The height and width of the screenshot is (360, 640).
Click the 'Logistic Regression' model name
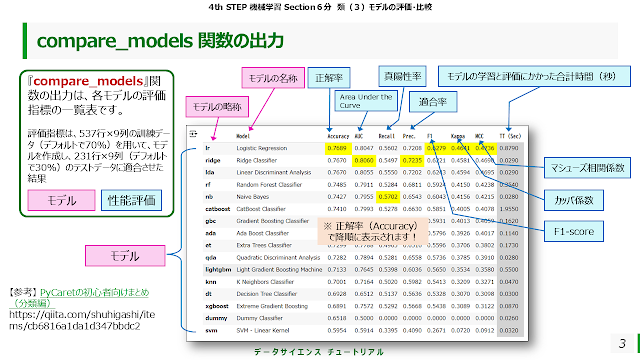pyautogui.click(x=262, y=148)
